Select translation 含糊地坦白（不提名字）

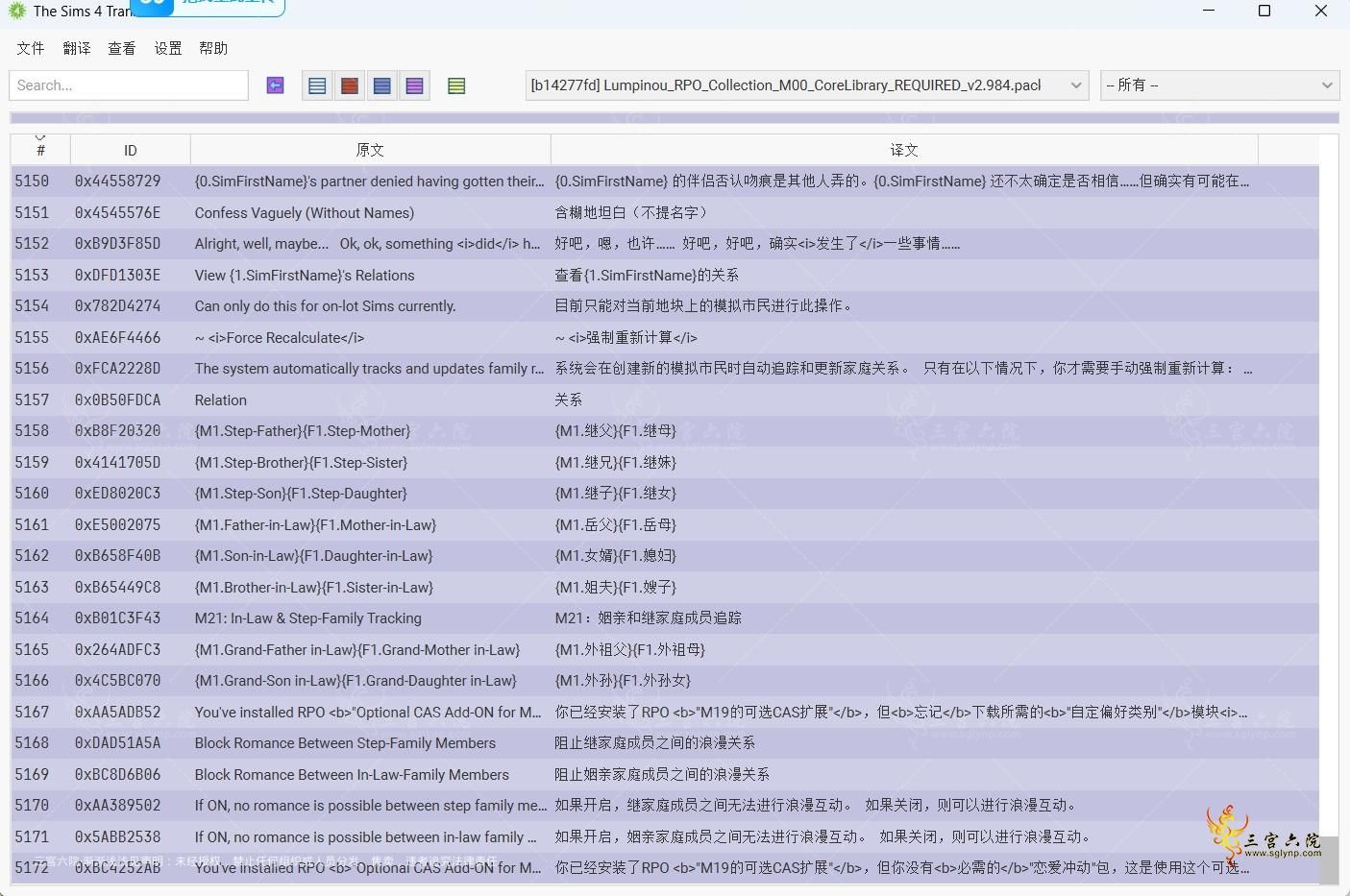633,212
